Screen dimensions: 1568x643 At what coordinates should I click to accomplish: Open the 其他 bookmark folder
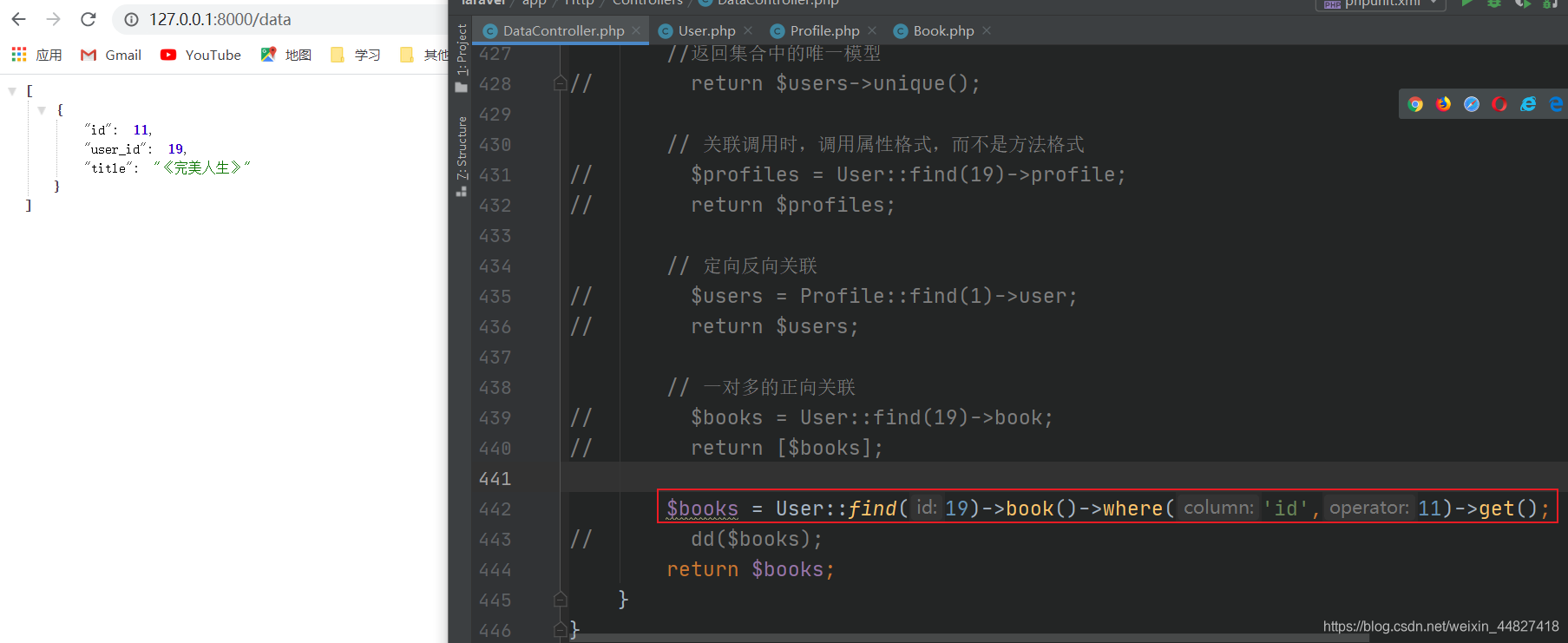[x=424, y=55]
